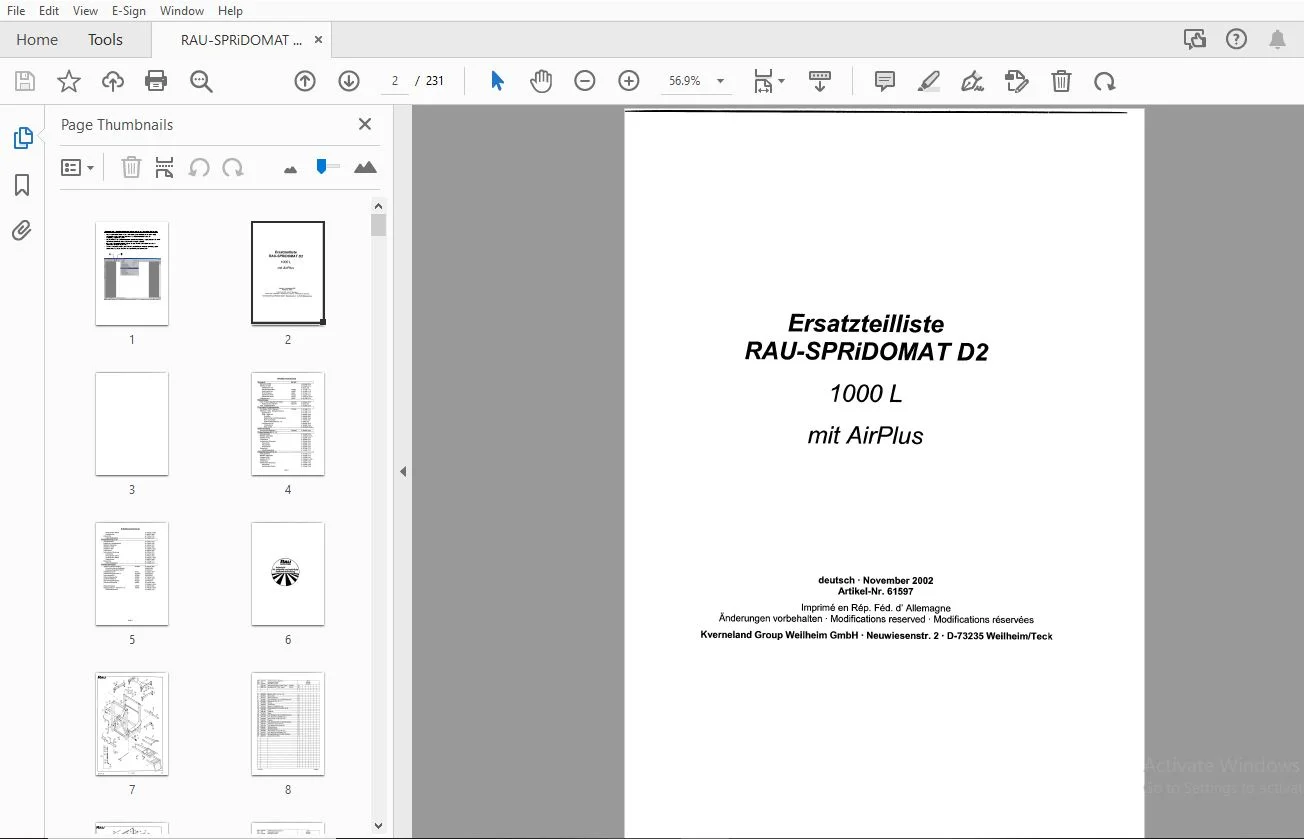Go to previous page with up arrow
1304x839 pixels.
coord(305,81)
